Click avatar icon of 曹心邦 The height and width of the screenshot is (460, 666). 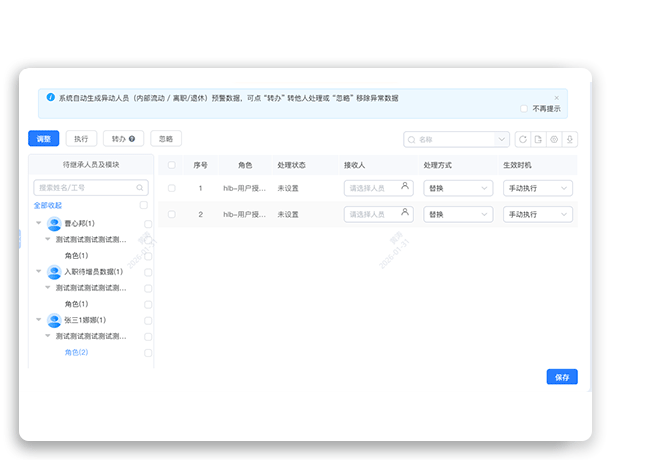click(54, 223)
